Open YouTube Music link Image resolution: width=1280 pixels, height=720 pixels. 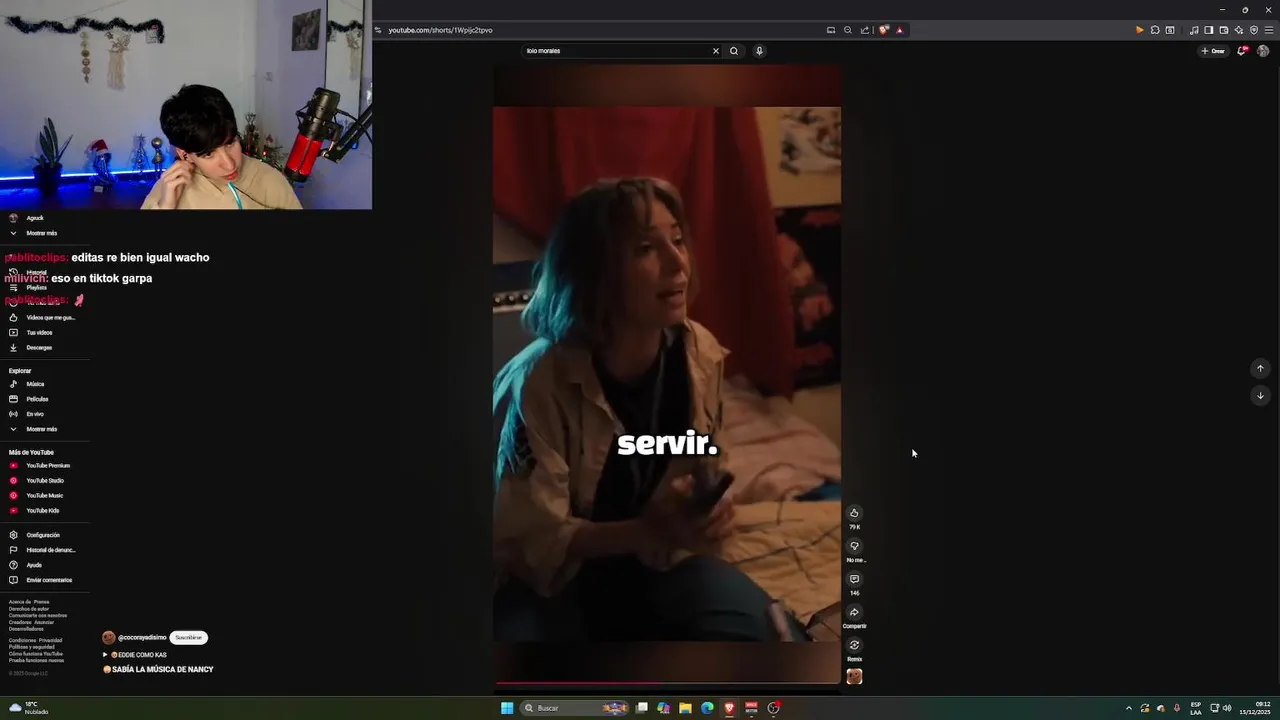[45, 495]
